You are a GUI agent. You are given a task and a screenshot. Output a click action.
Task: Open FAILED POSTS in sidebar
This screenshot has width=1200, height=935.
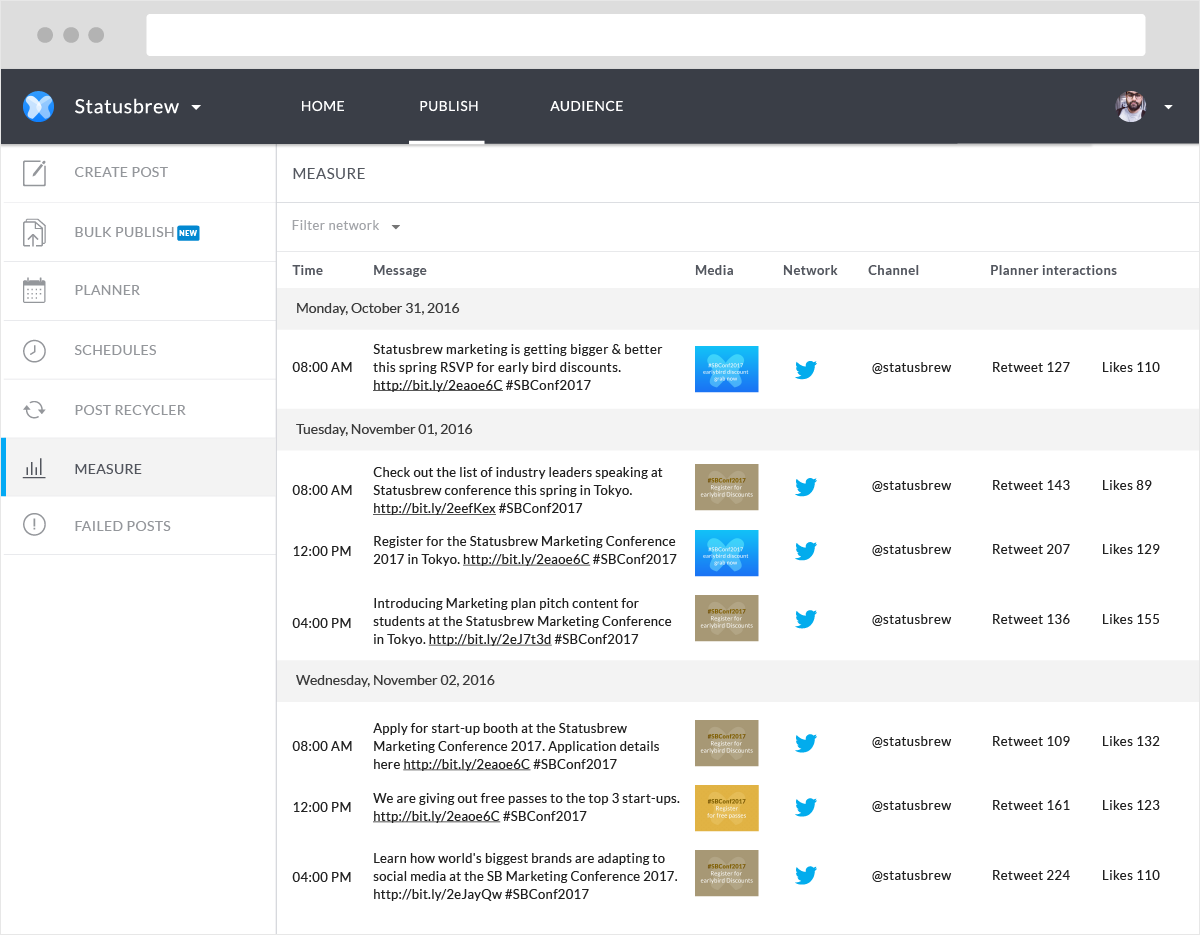122,526
